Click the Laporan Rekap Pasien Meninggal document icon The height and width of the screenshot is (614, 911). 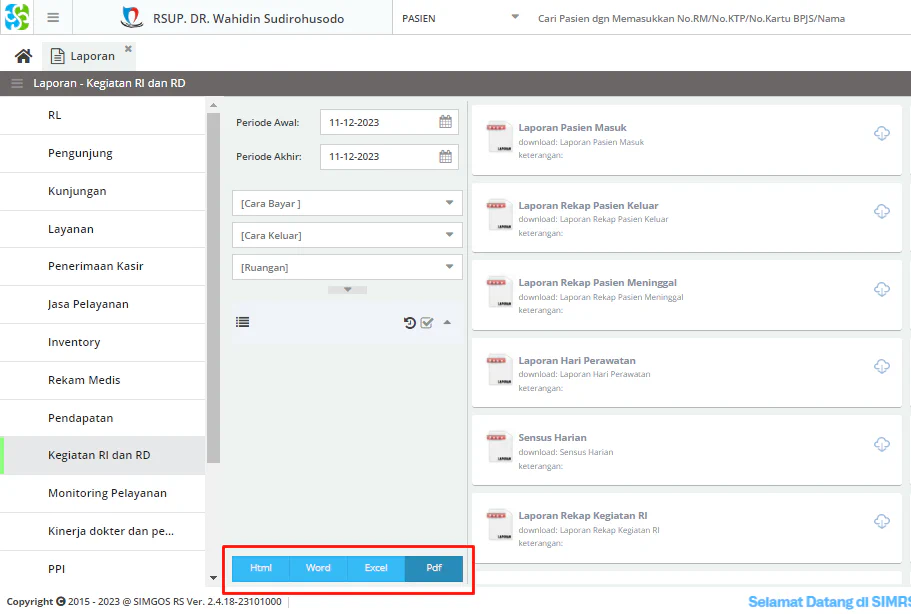pos(499,293)
